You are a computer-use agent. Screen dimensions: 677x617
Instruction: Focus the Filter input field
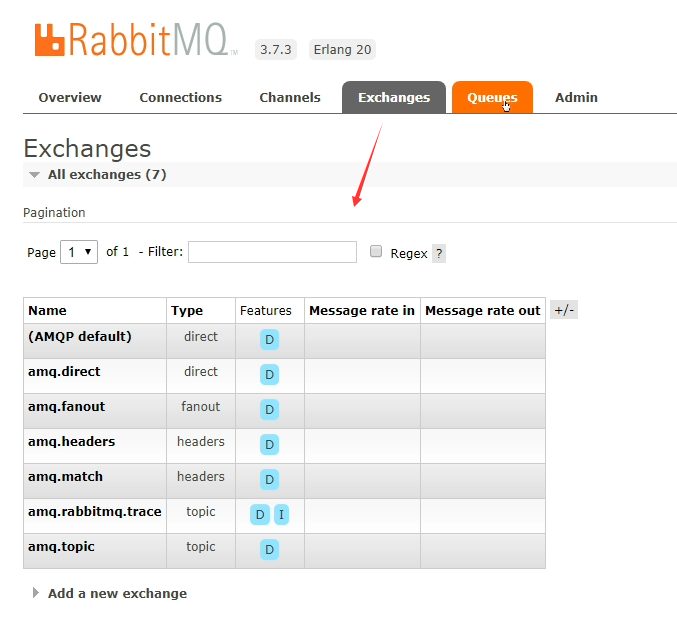point(272,252)
